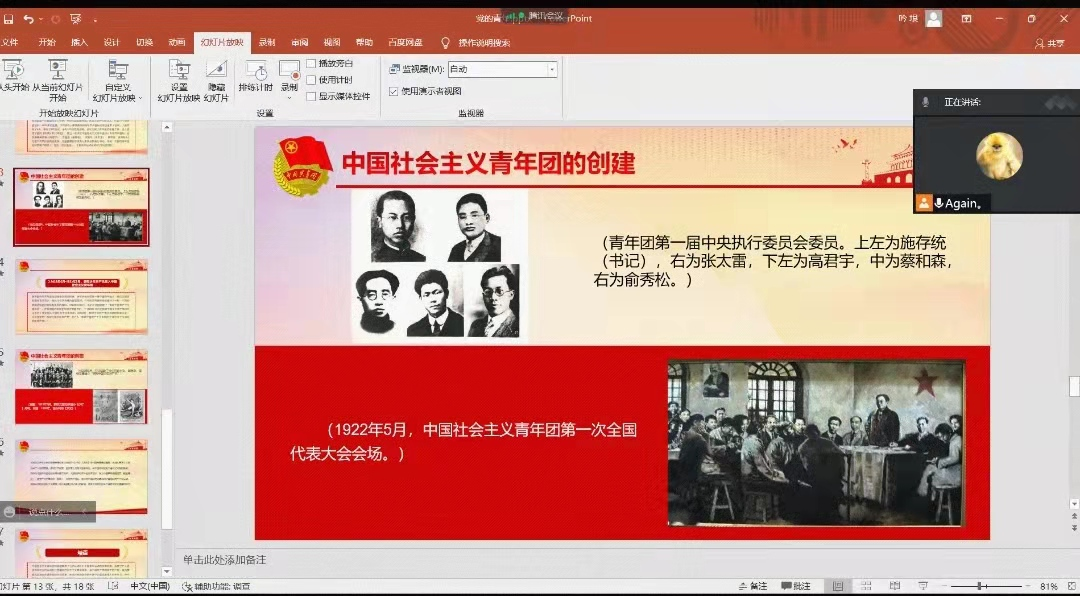Click the slide title 中国社会主义青年团的创建
The height and width of the screenshot is (596, 1080).
[x=488, y=163]
